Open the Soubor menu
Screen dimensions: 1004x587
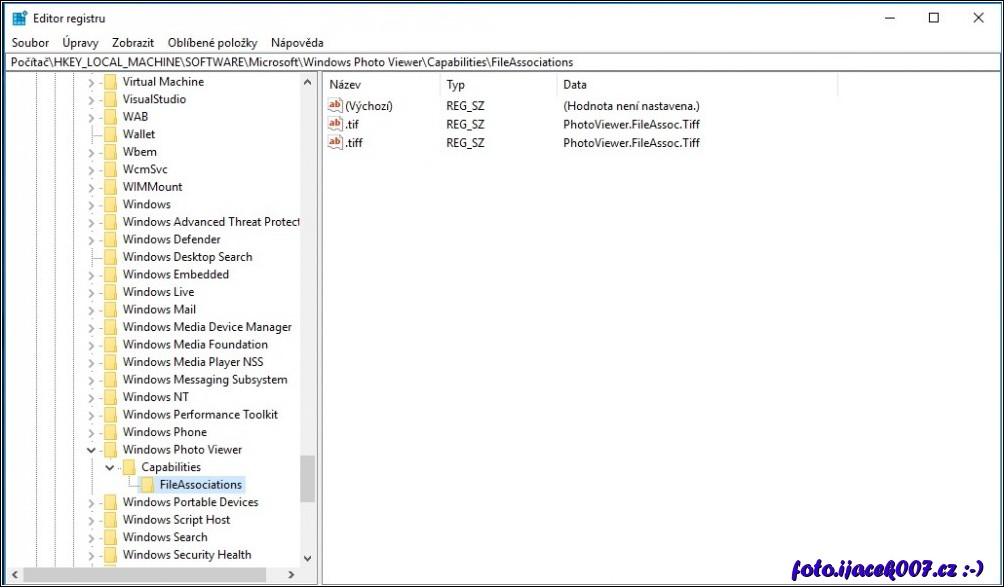click(x=30, y=43)
